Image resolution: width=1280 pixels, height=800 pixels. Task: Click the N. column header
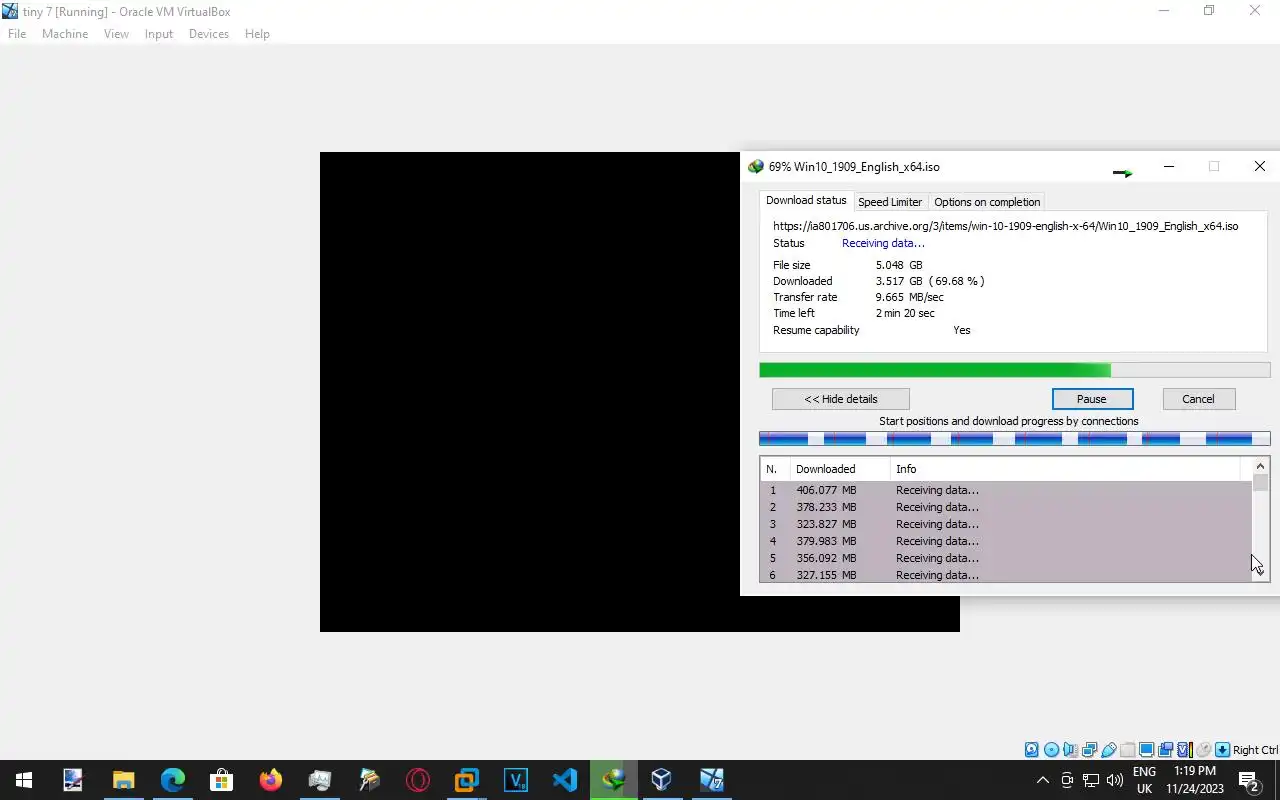(775, 469)
